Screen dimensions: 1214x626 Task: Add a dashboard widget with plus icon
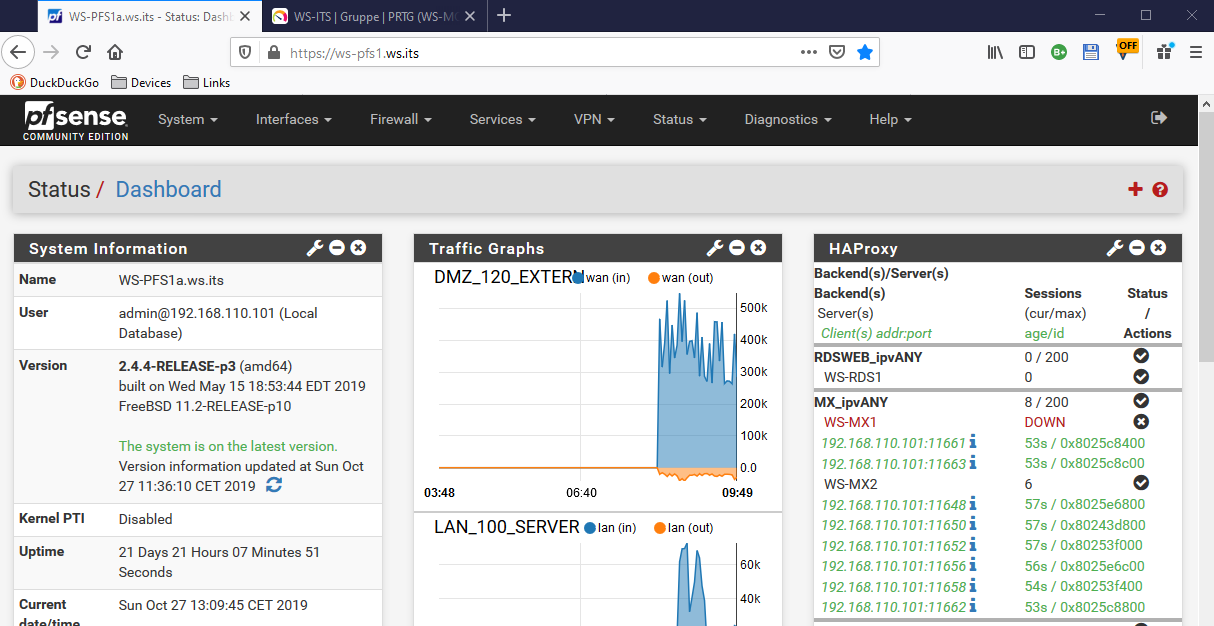1135,189
